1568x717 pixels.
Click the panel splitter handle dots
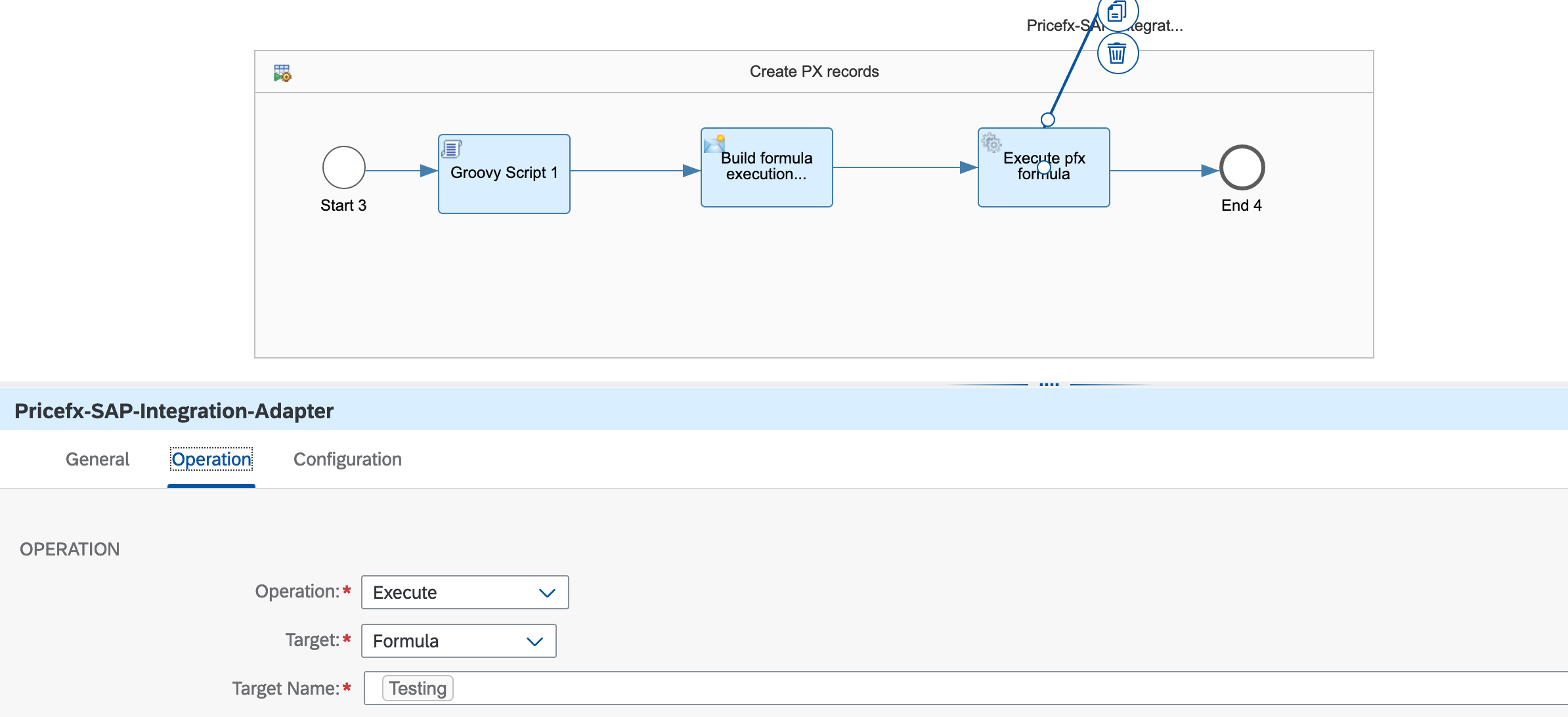[x=1049, y=384]
